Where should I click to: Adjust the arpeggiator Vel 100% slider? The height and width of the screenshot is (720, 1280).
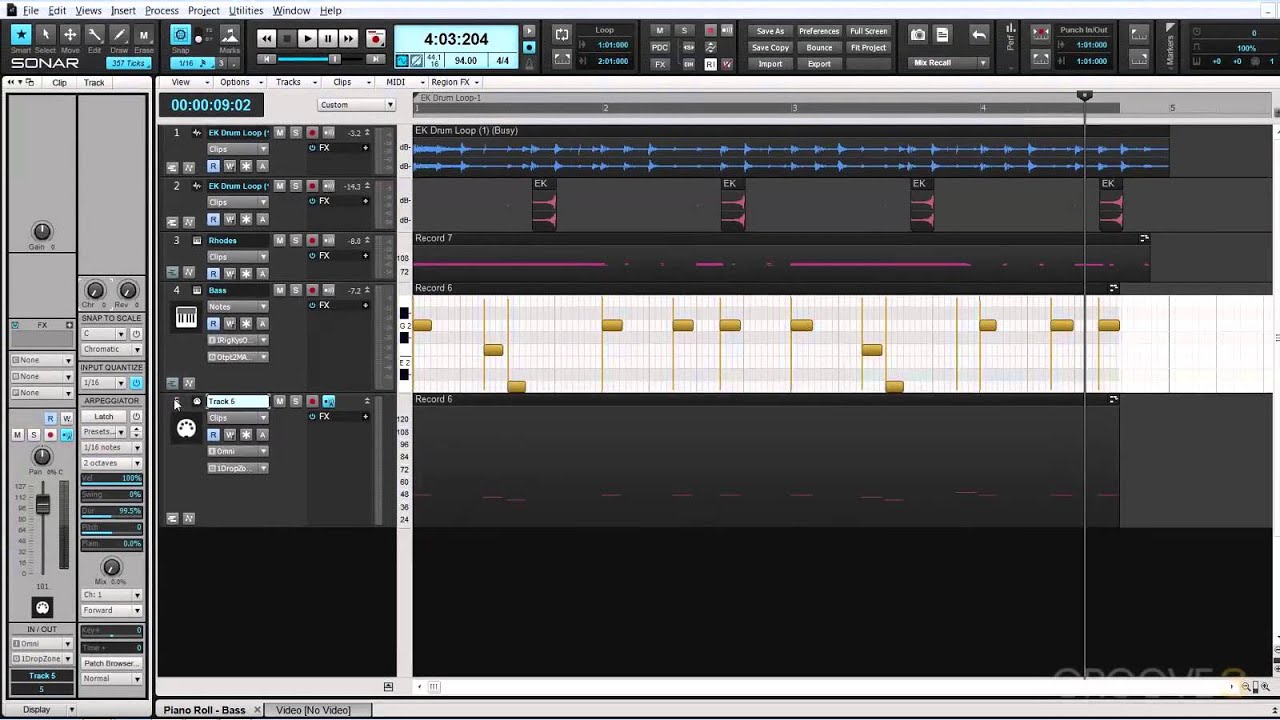[112, 478]
